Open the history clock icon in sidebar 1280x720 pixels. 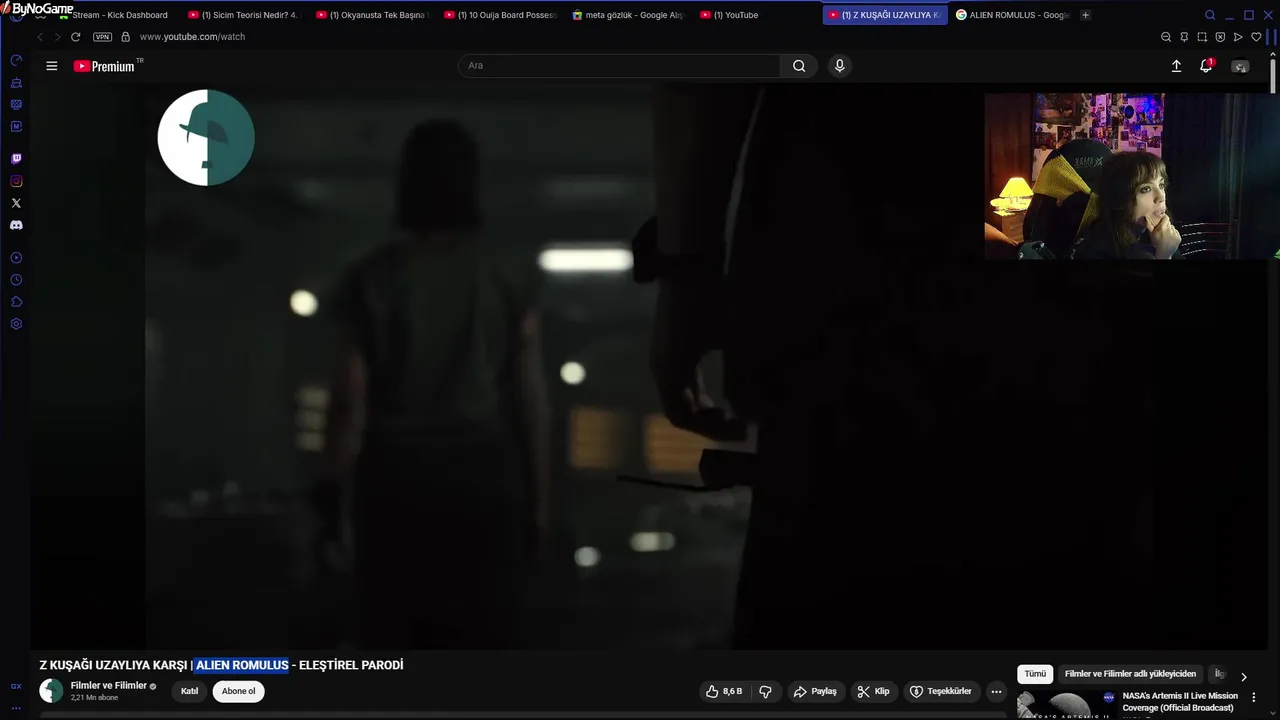tap(16, 280)
